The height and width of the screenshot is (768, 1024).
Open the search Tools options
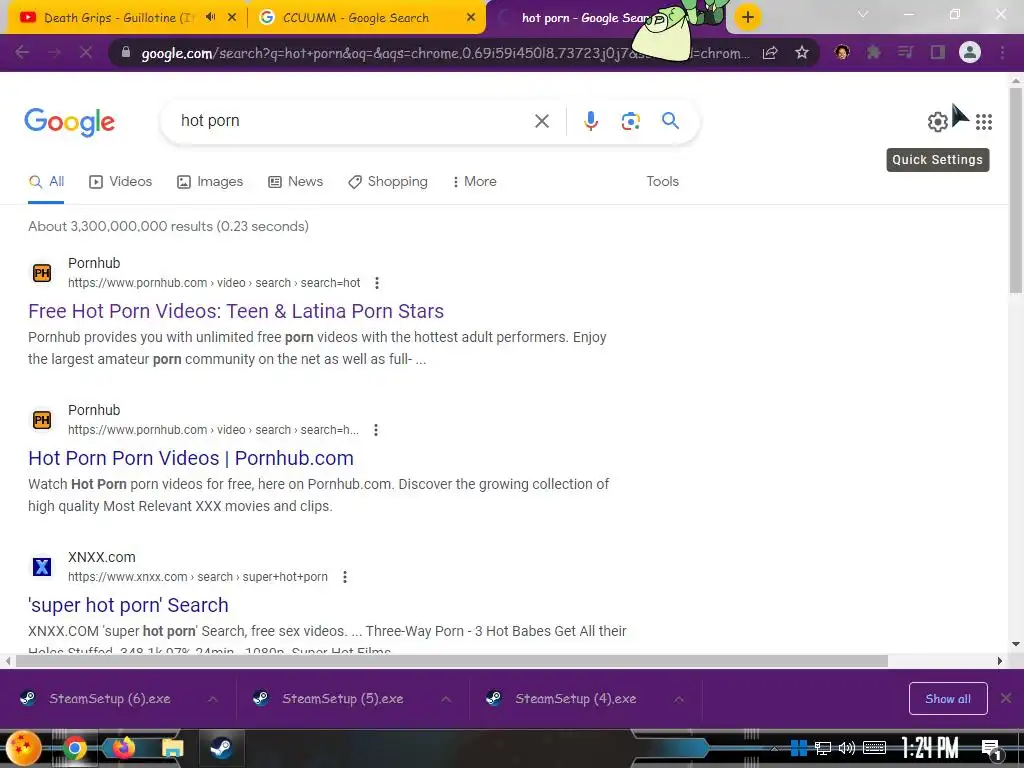pos(662,182)
